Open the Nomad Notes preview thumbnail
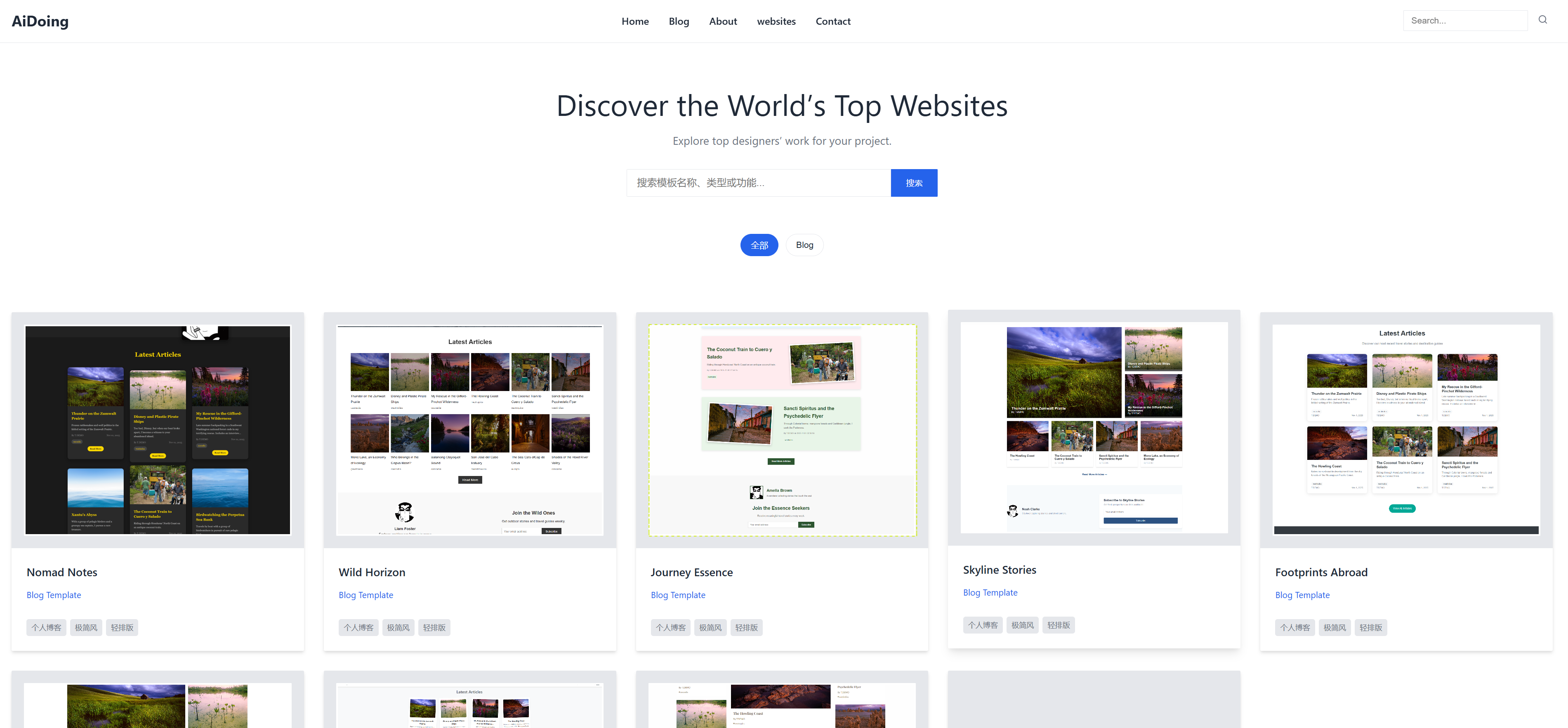The width and height of the screenshot is (1568, 728). click(x=158, y=430)
